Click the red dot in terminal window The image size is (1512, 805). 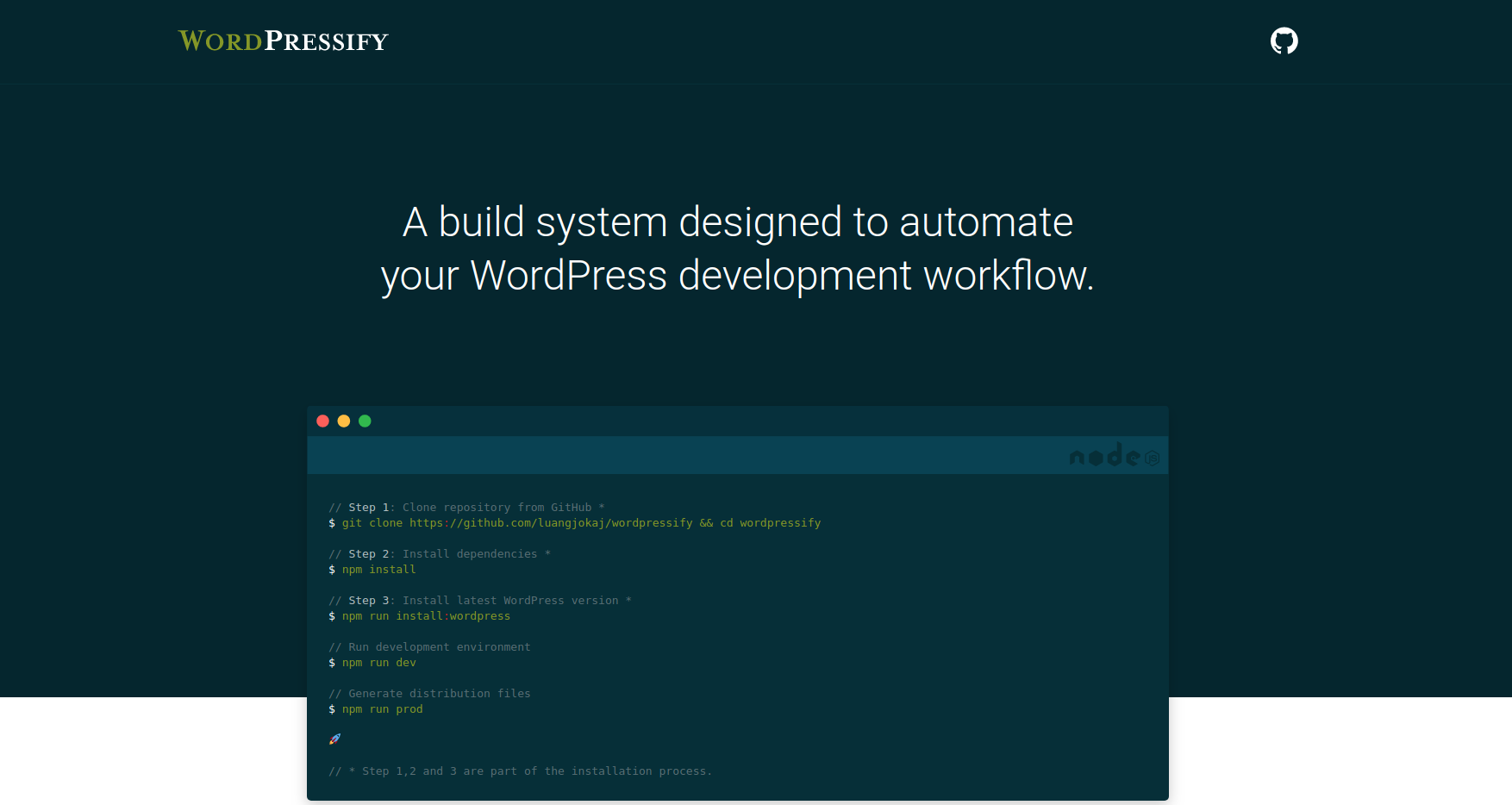tap(323, 421)
